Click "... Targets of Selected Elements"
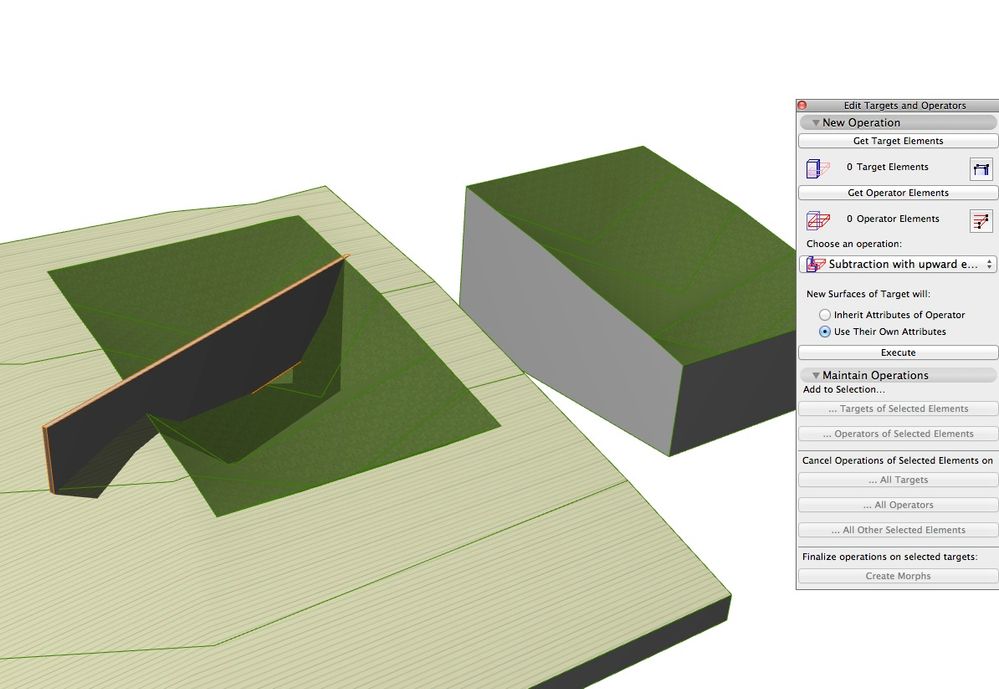 click(897, 408)
